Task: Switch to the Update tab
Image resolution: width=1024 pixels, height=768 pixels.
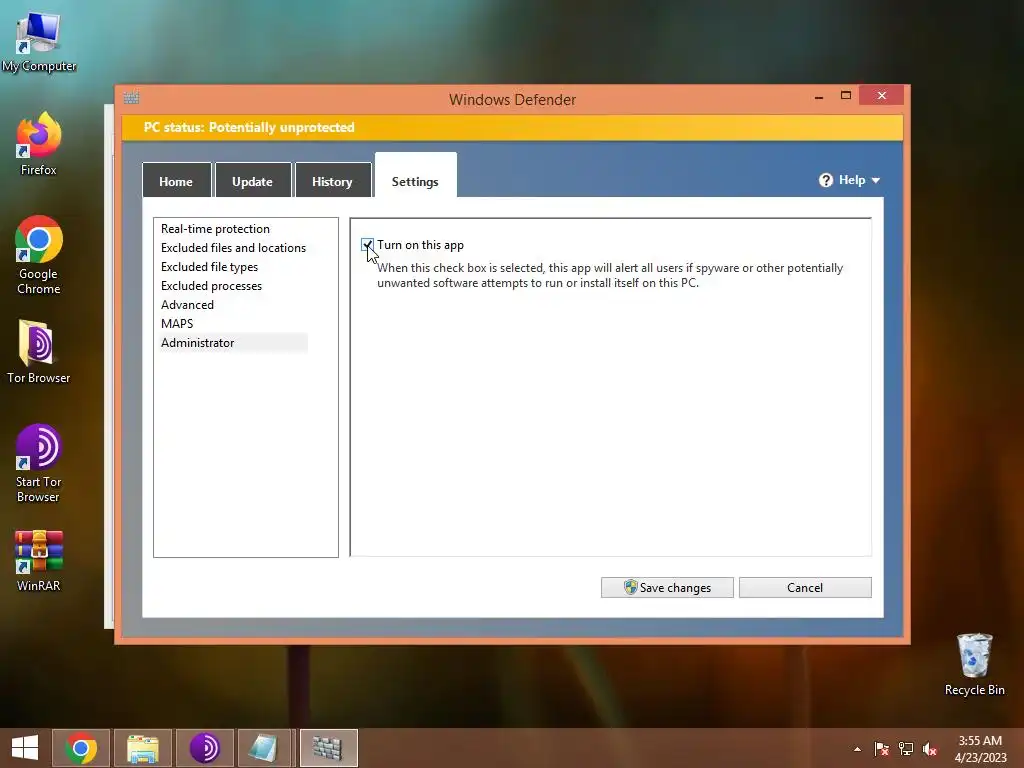Action: 253,180
